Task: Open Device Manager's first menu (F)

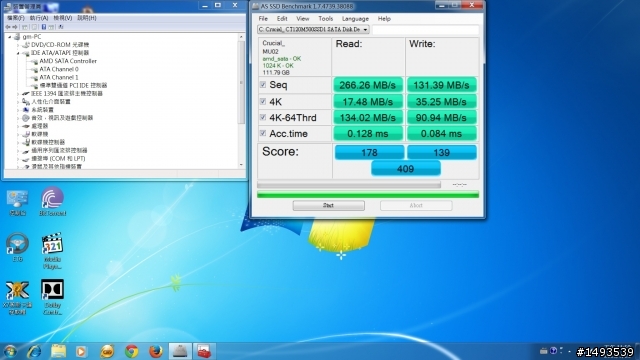Action: point(16,18)
